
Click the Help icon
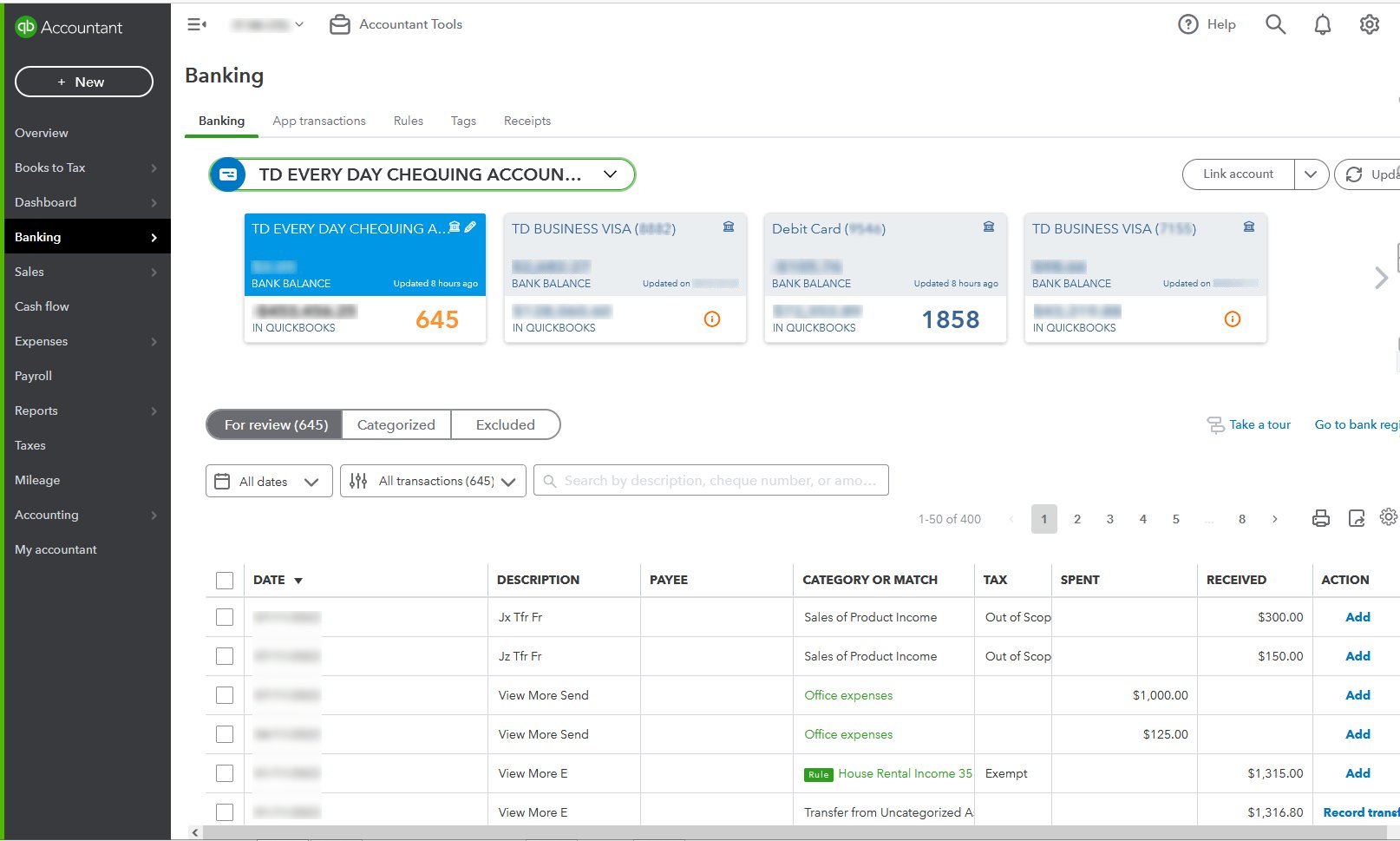coord(1207,24)
